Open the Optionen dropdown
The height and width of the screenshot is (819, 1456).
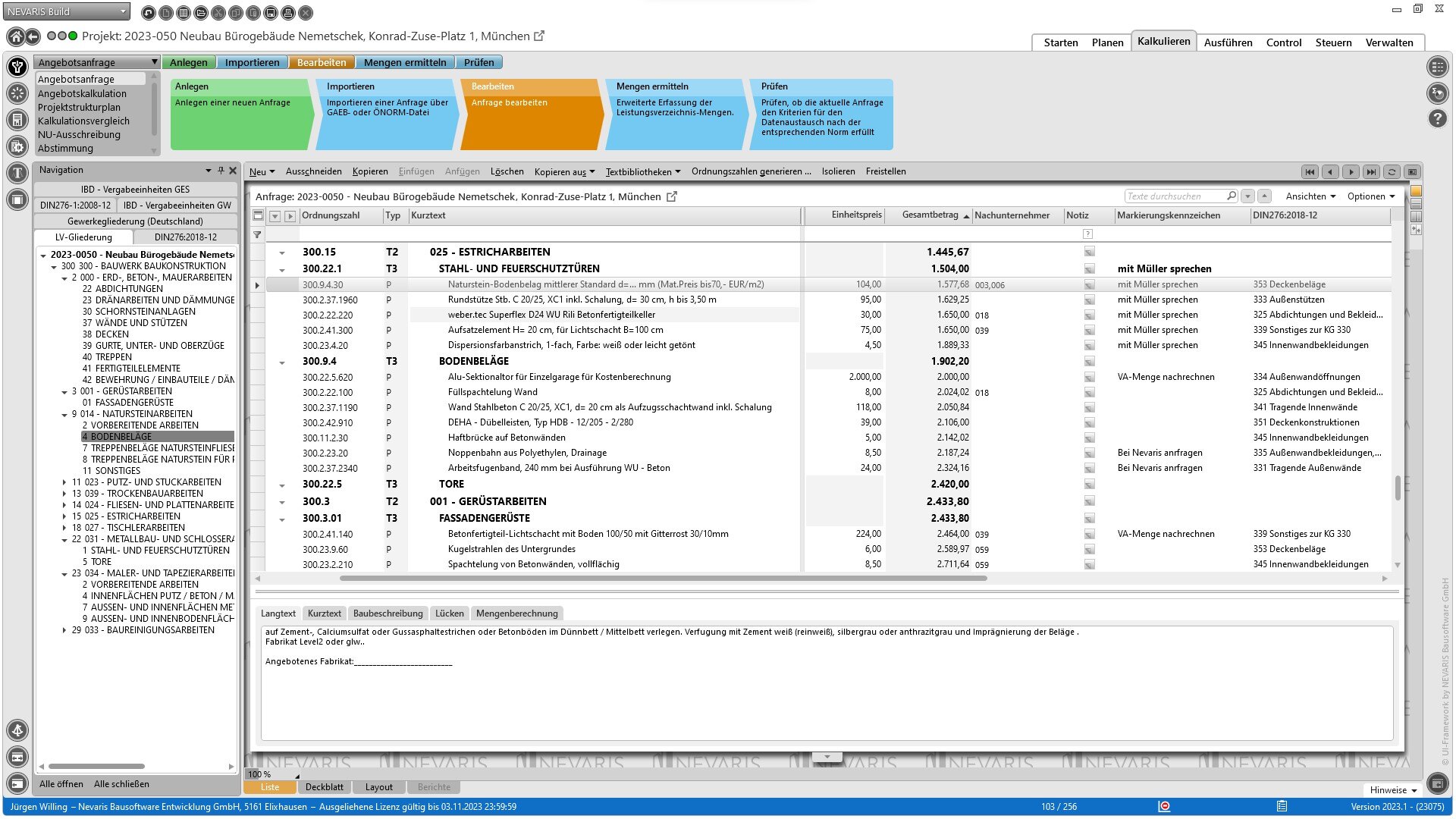tap(1371, 196)
